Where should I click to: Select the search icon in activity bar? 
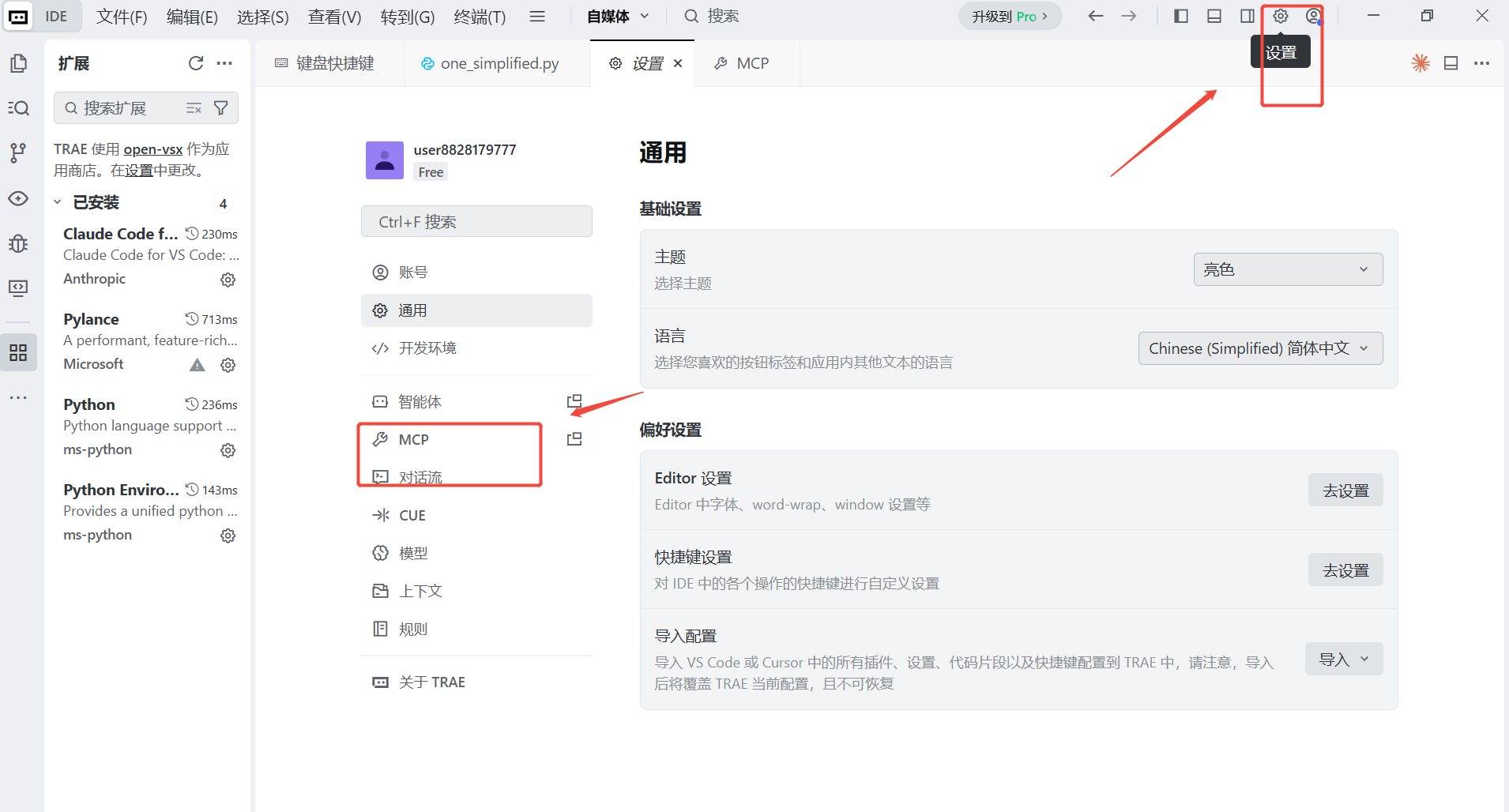pos(18,107)
